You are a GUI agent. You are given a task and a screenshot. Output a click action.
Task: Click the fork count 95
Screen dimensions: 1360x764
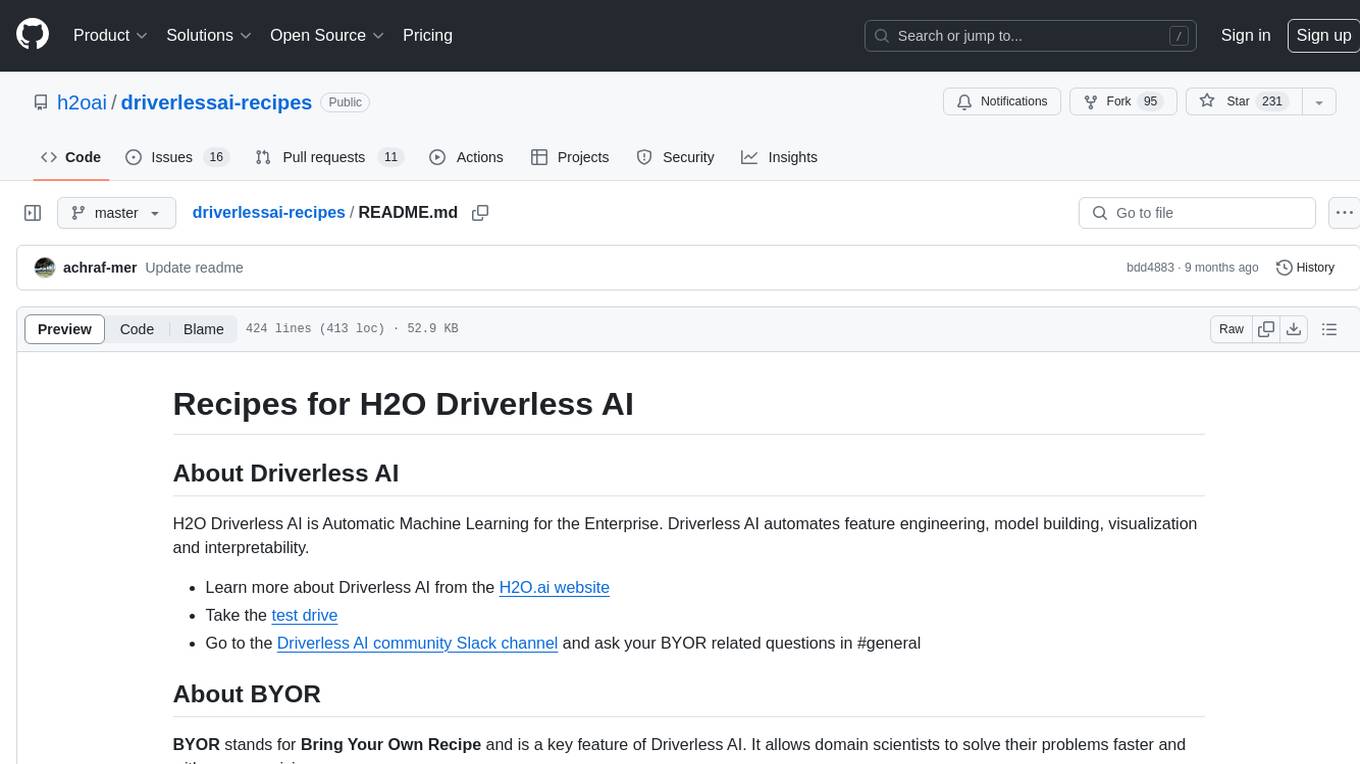coord(1150,102)
